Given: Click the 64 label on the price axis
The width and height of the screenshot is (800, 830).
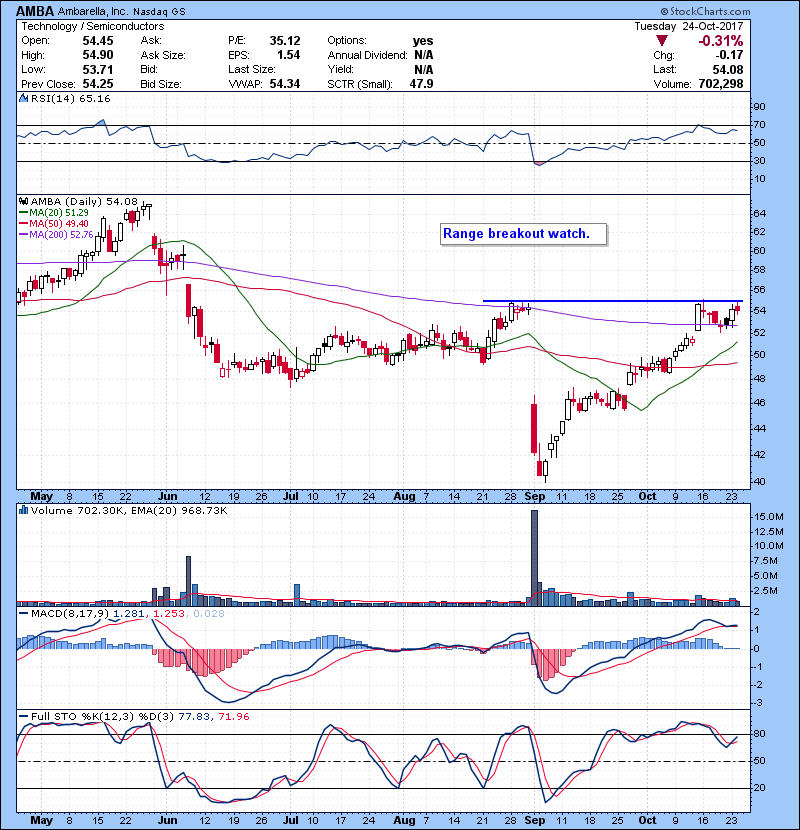Looking at the screenshot, I should coord(760,214).
